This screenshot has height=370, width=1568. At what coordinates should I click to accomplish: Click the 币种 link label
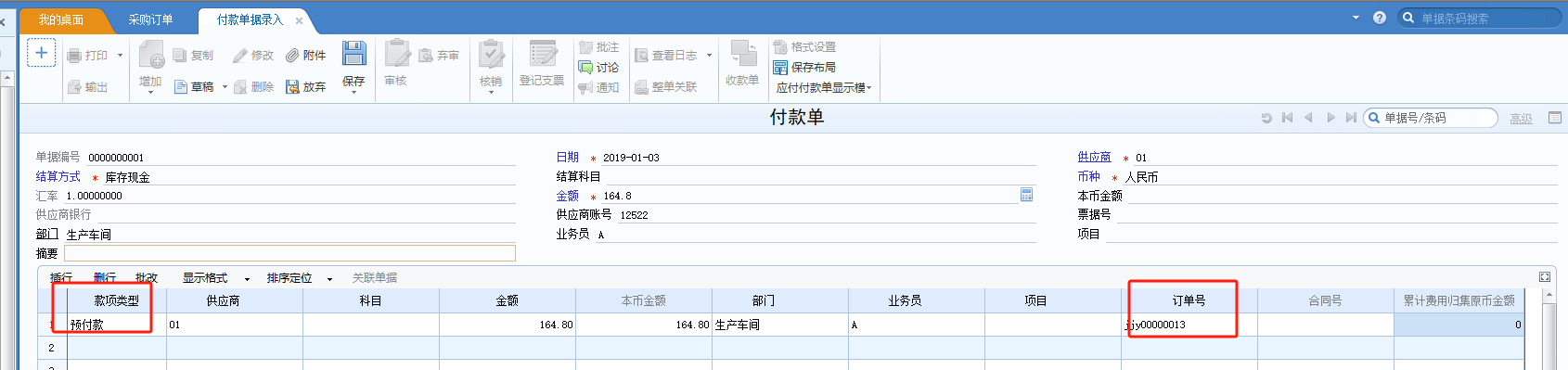pyautogui.click(x=1089, y=176)
